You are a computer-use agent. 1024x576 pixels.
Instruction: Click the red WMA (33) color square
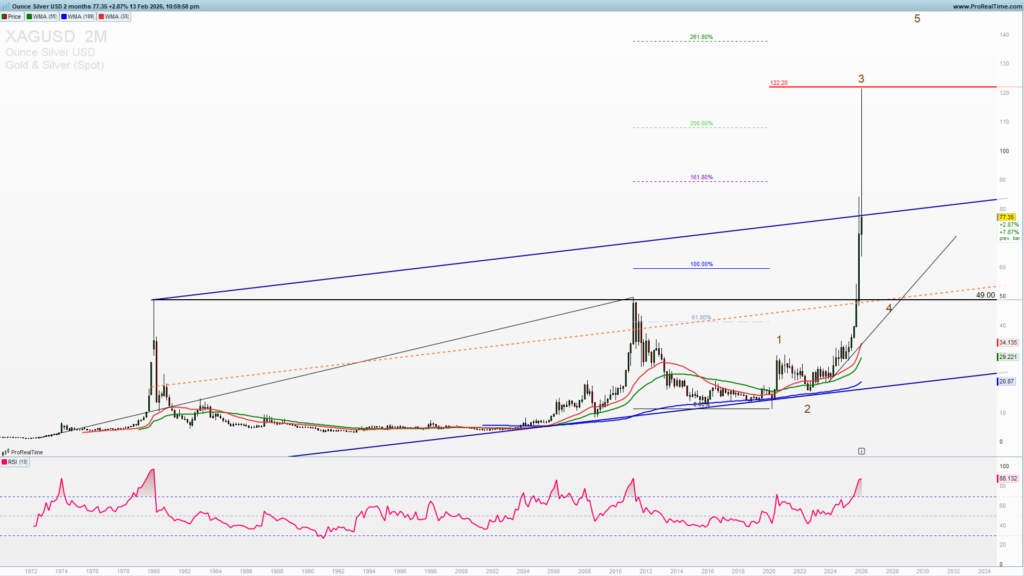102,17
